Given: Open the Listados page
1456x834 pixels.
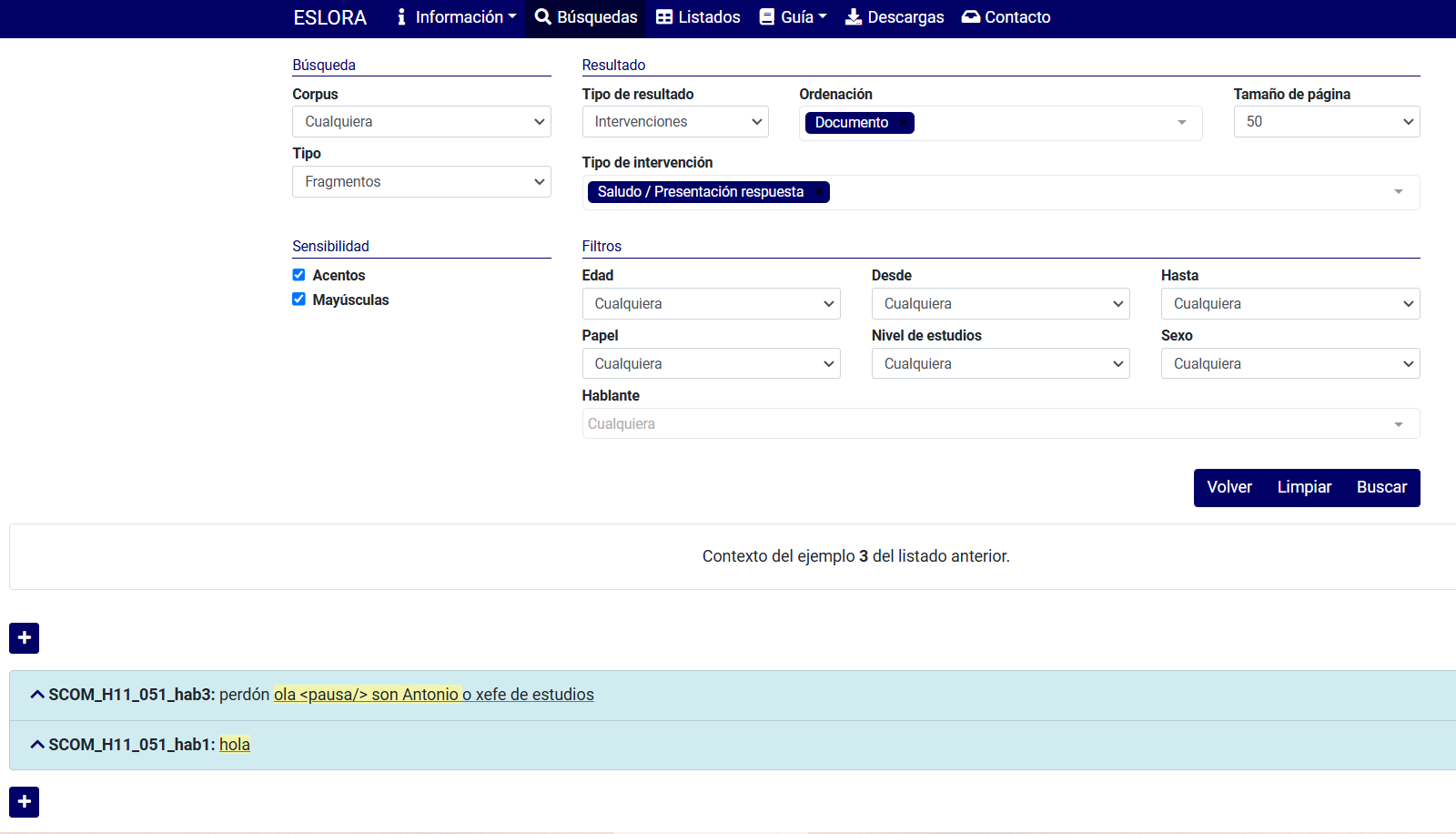Looking at the screenshot, I should point(698,17).
